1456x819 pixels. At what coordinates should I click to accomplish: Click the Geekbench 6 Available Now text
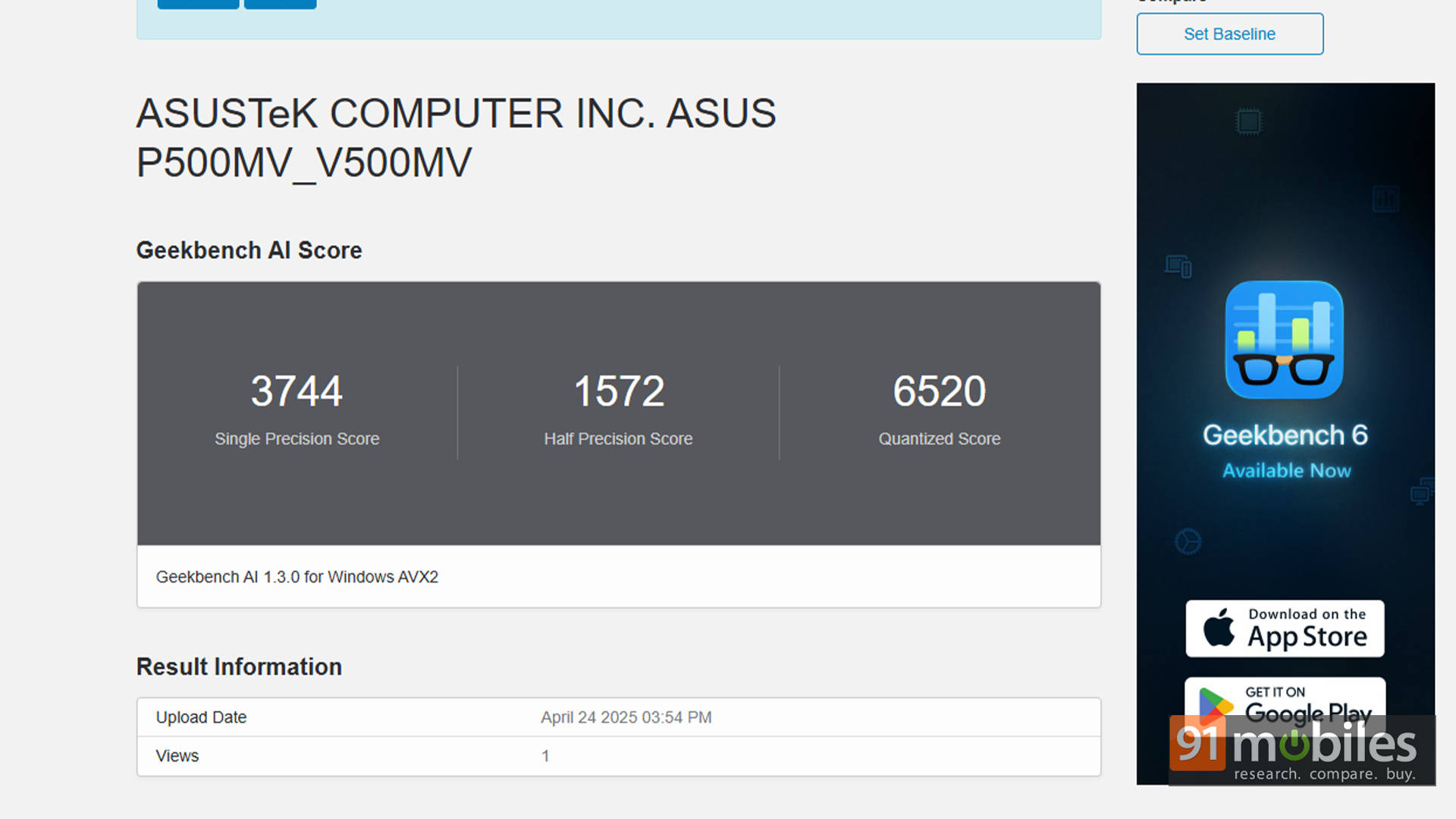[x=1285, y=451]
